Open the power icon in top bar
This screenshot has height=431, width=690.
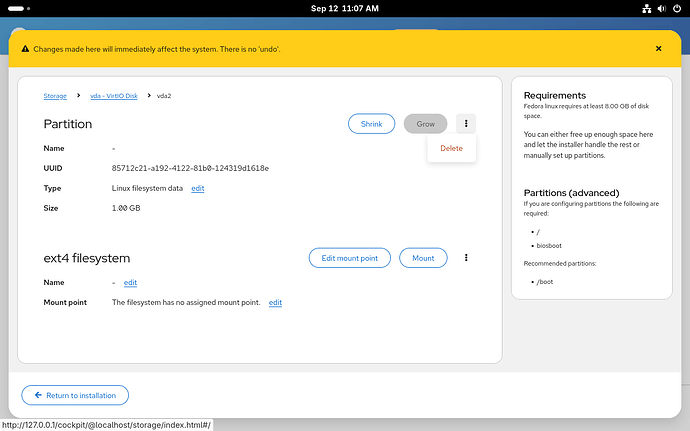677,8
